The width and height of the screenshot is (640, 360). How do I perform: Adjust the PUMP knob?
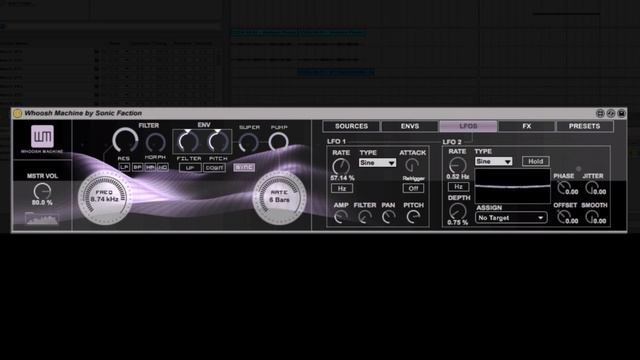[x=278, y=142]
